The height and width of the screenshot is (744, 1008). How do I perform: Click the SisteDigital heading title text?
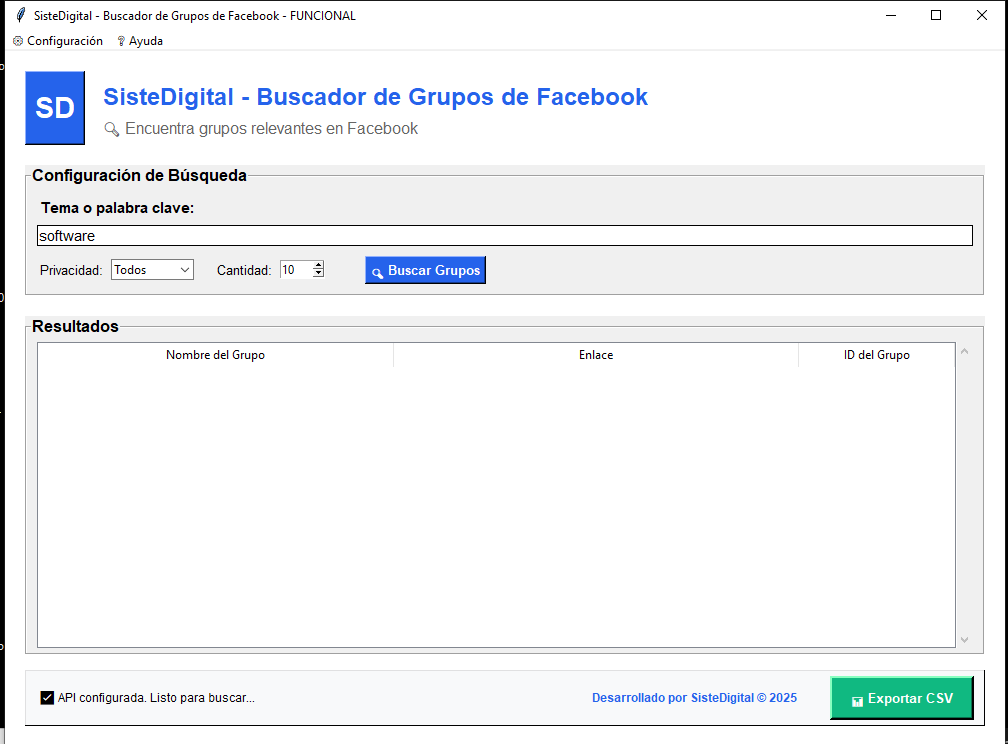click(x=375, y=97)
